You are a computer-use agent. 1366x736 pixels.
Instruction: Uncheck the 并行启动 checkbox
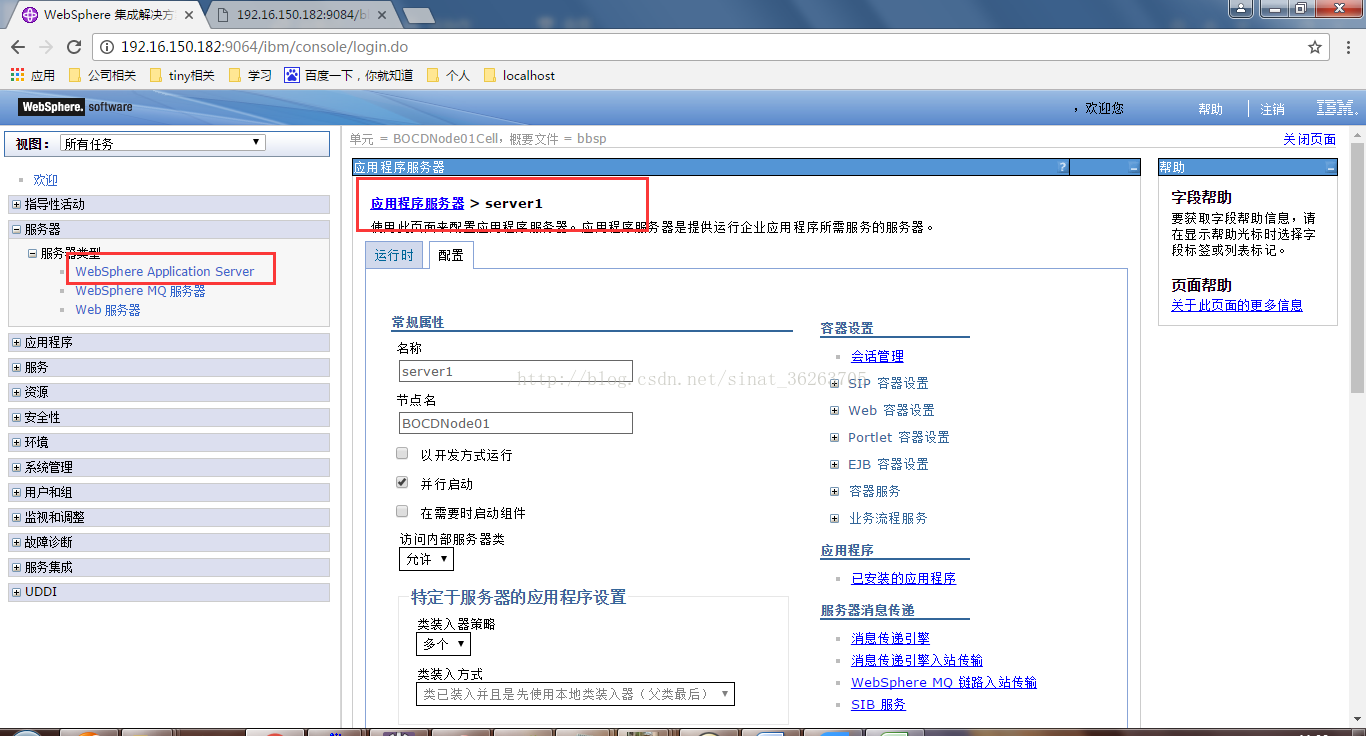tap(402, 482)
